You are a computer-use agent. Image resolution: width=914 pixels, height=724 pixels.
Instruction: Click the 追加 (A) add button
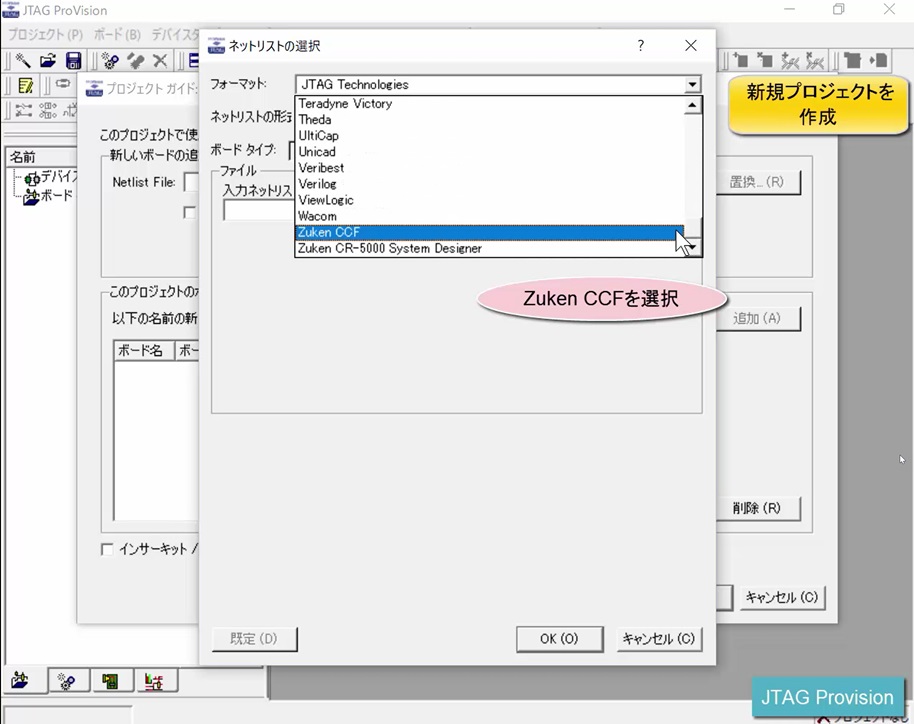758,319
